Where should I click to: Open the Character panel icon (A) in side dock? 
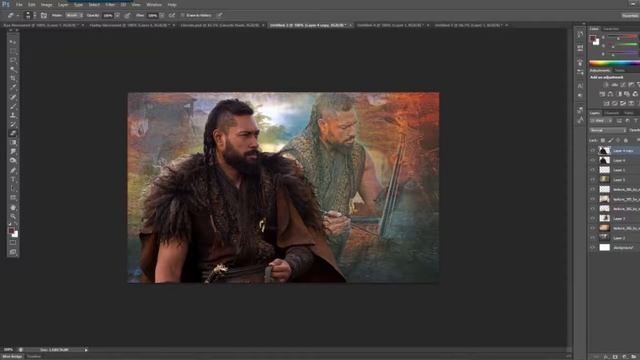click(580, 86)
